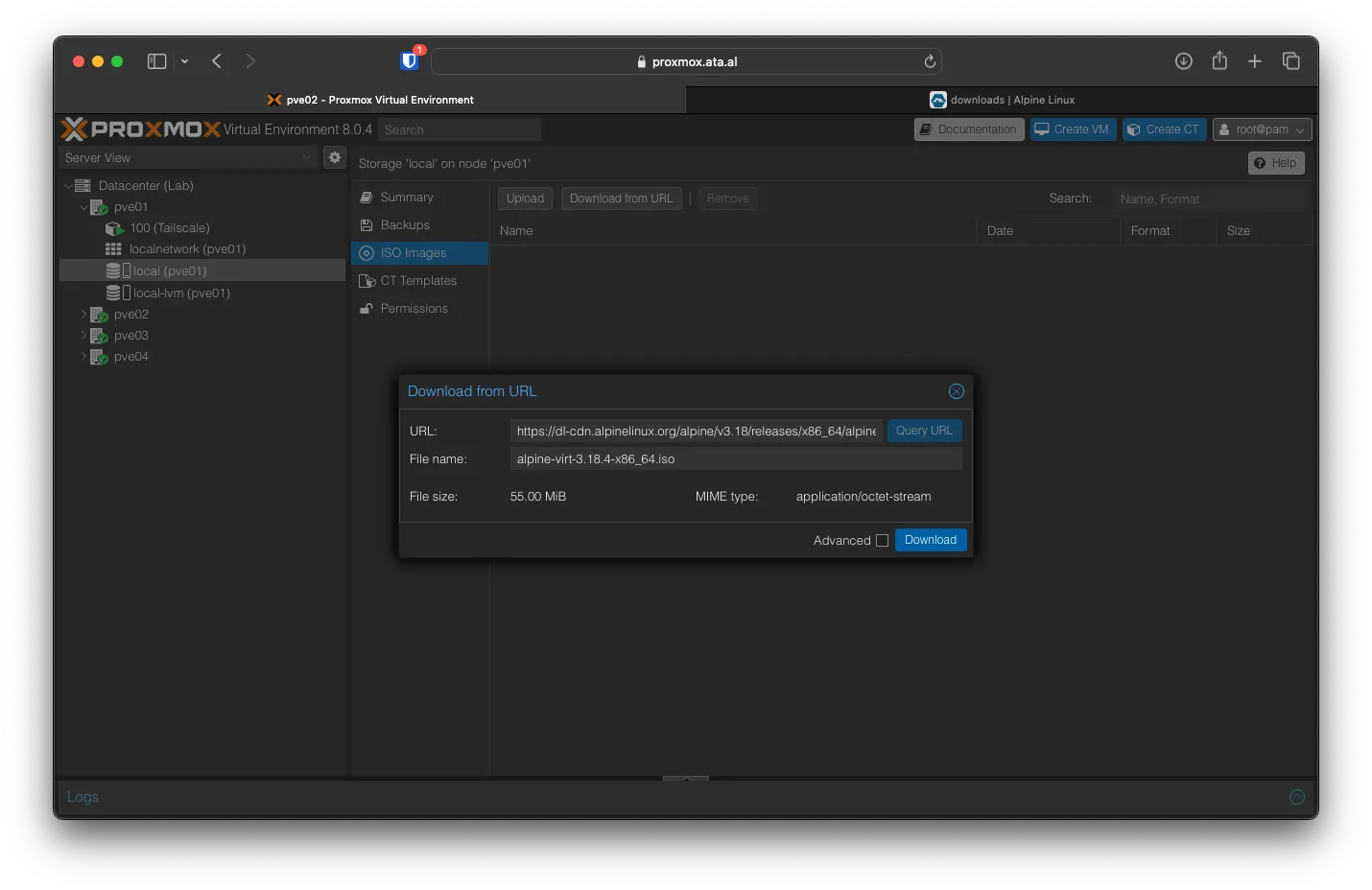Switch to downloads | Alpine Linux tab

coord(1002,100)
